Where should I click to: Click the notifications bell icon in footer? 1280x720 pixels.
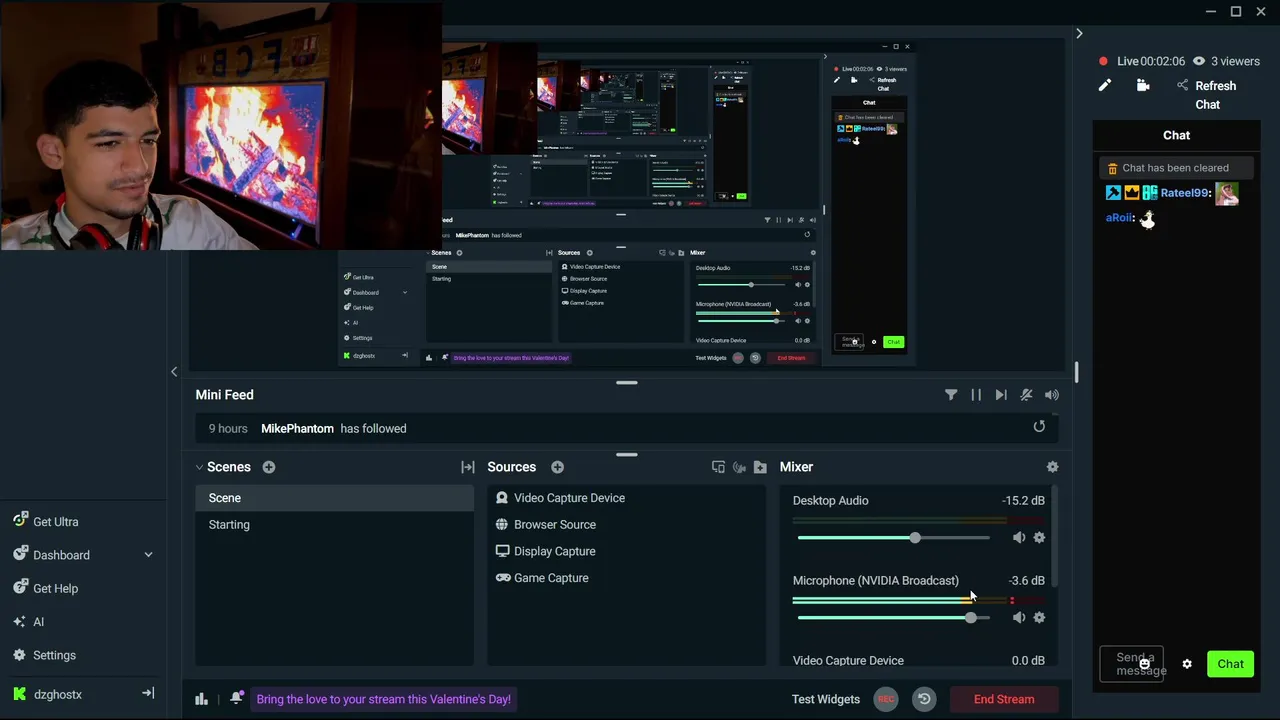click(236, 699)
